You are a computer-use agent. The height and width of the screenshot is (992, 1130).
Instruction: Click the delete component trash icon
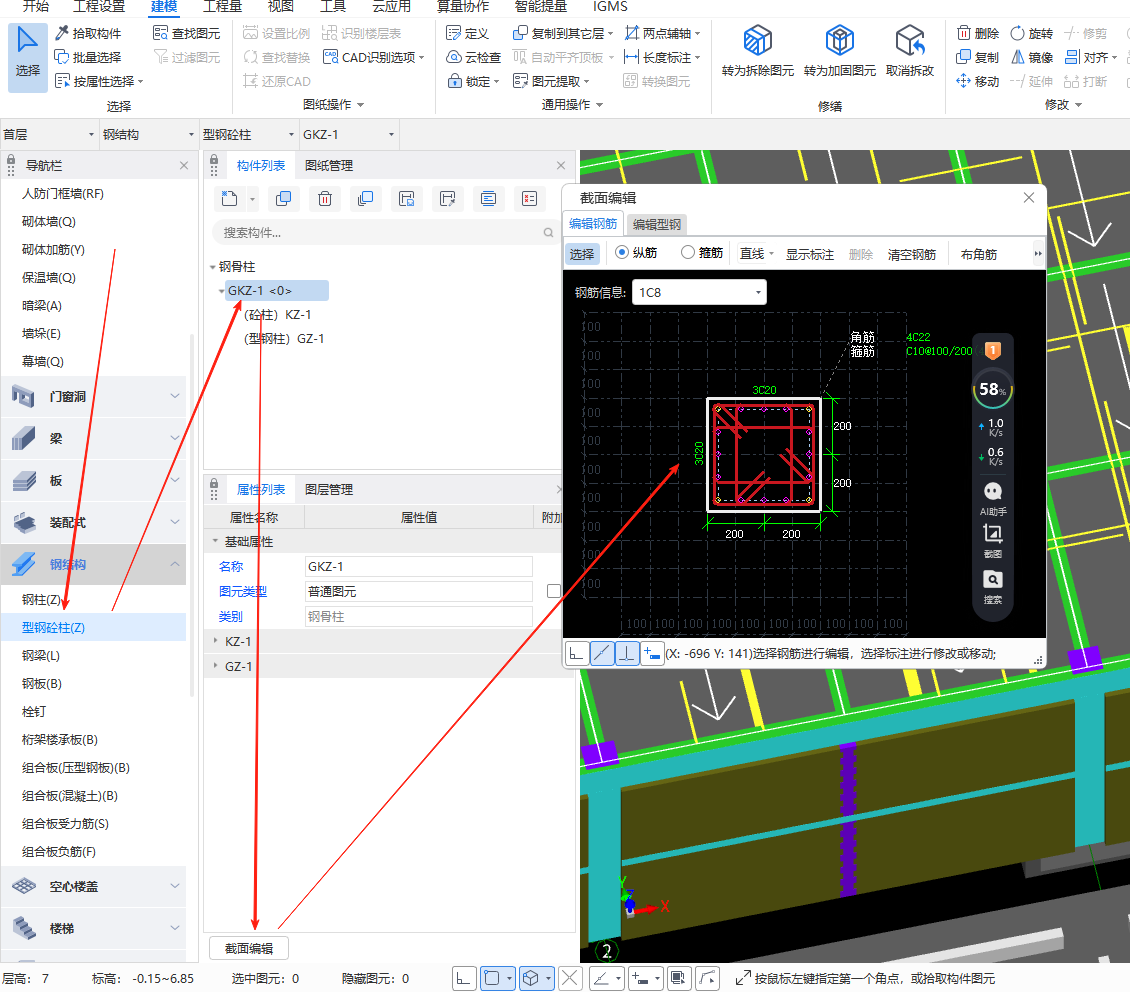coord(325,198)
